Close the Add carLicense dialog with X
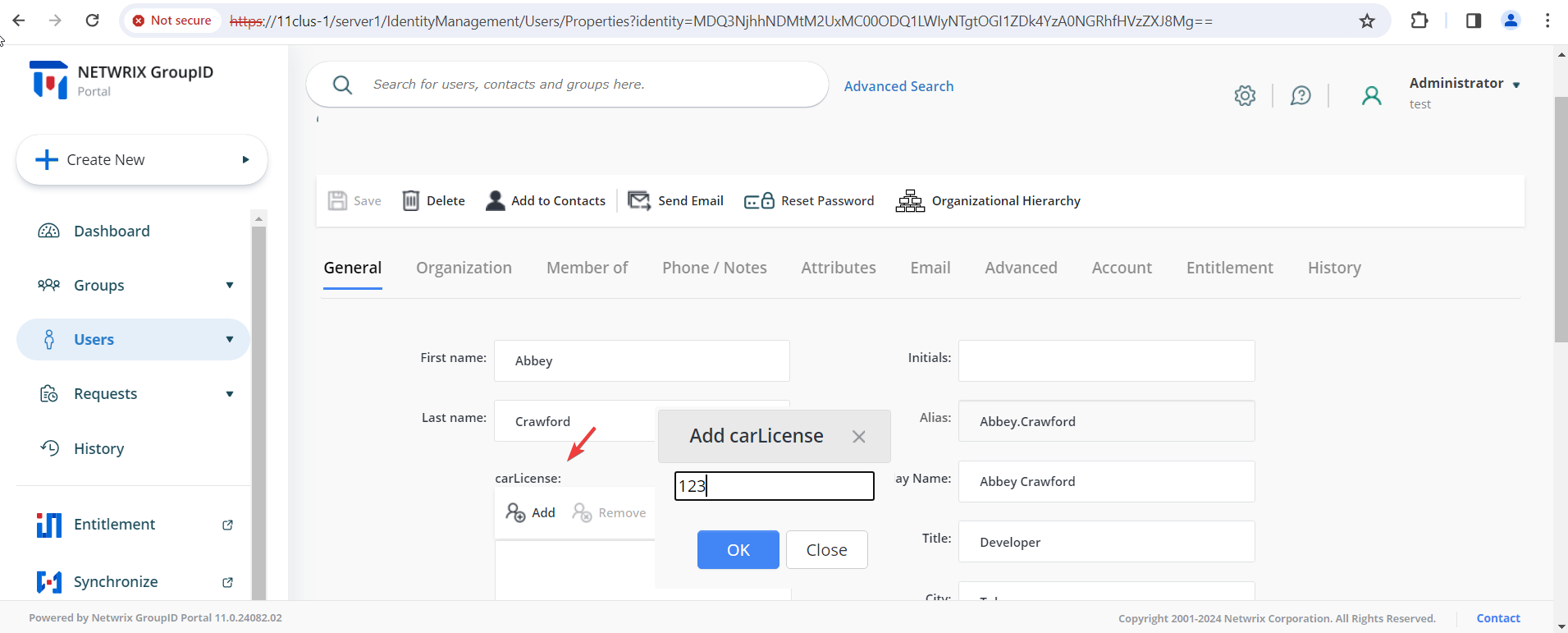The height and width of the screenshot is (633, 1568). coord(858,437)
